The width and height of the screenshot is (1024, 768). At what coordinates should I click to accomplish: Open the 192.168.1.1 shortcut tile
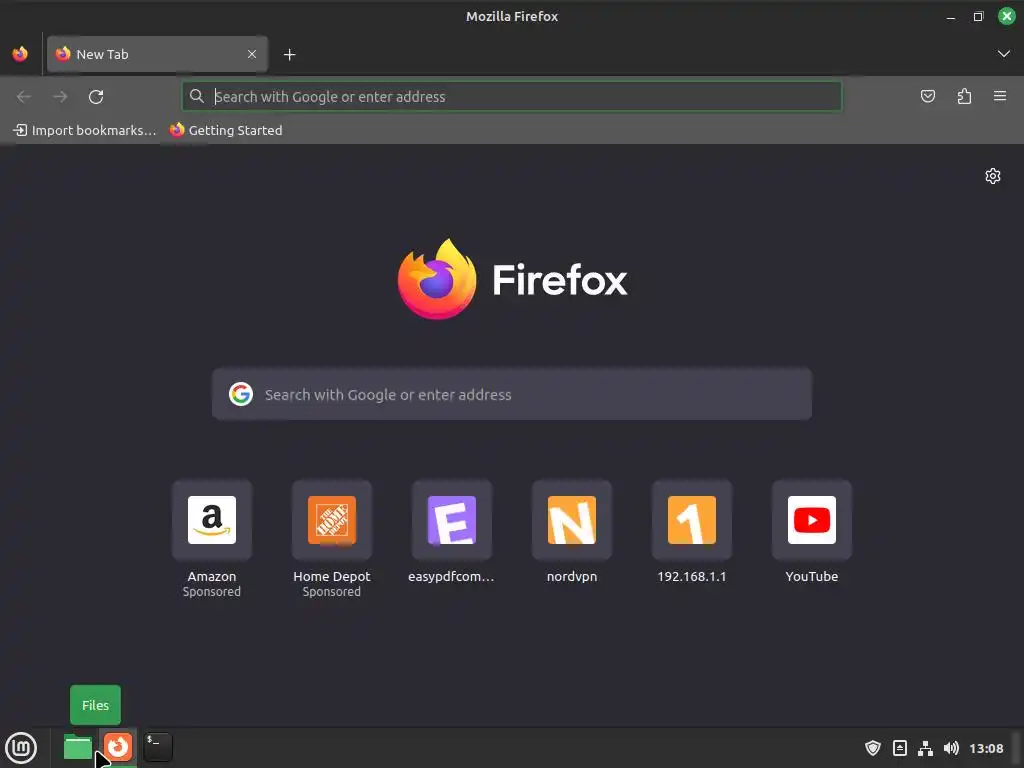click(692, 520)
